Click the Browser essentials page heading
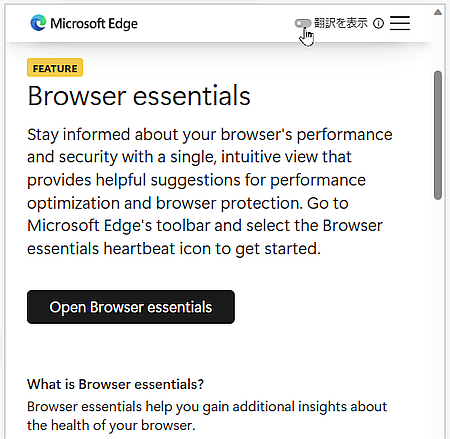The image size is (450, 439). coord(139,96)
